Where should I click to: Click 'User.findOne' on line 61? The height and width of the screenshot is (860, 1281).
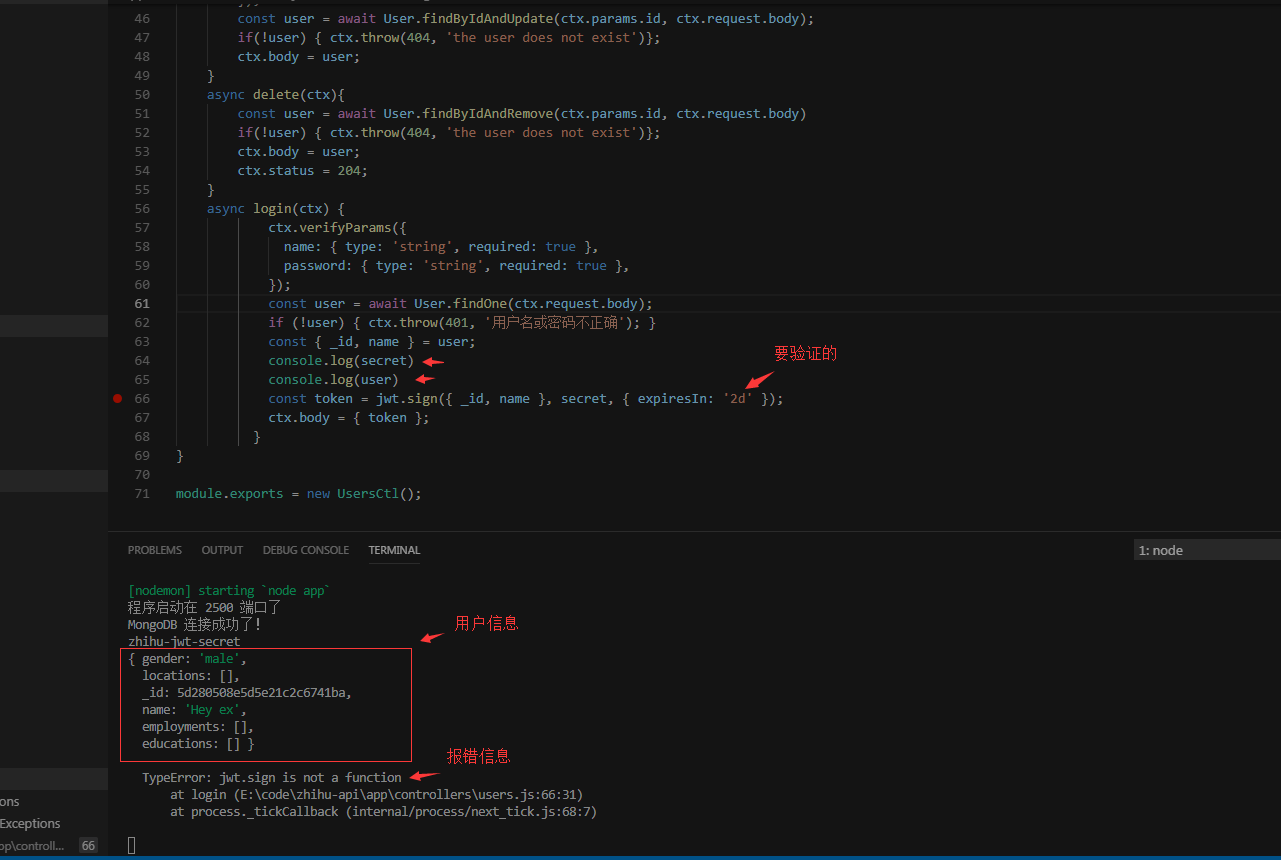click(x=461, y=303)
